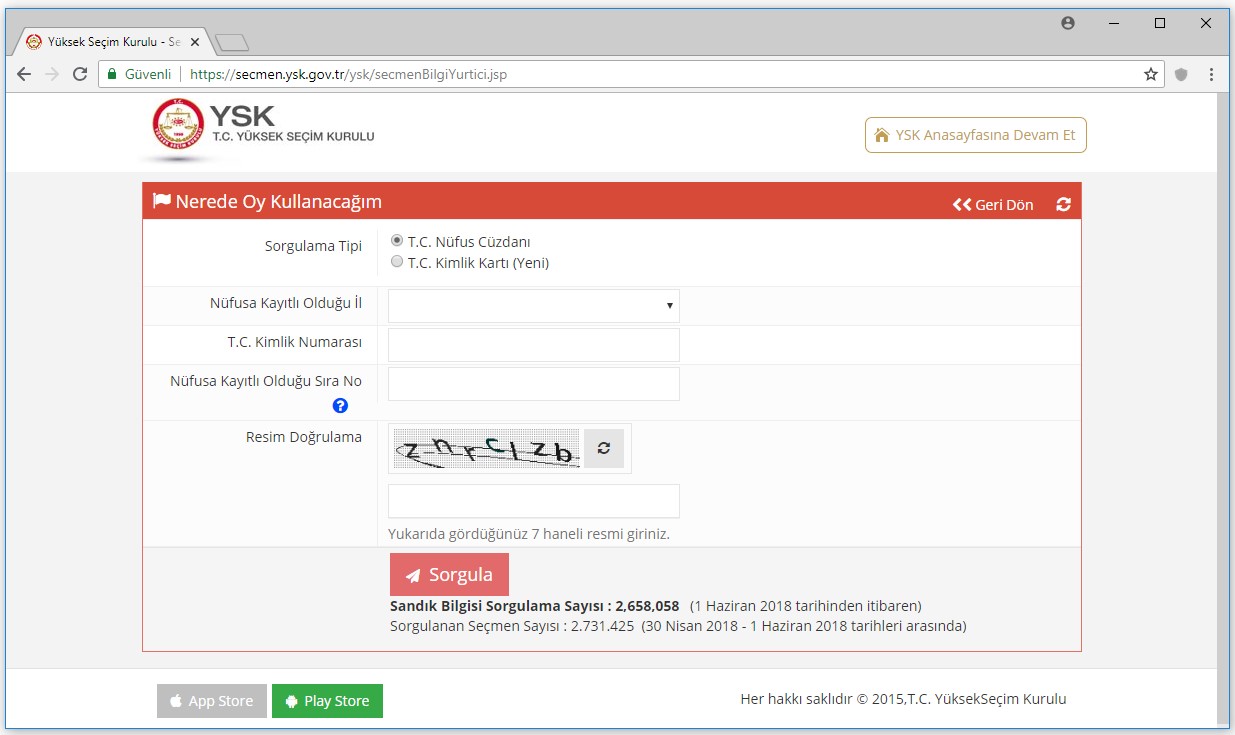Open the Chrome three-dot menu
The height and width of the screenshot is (735, 1235).
(1211, 74)
